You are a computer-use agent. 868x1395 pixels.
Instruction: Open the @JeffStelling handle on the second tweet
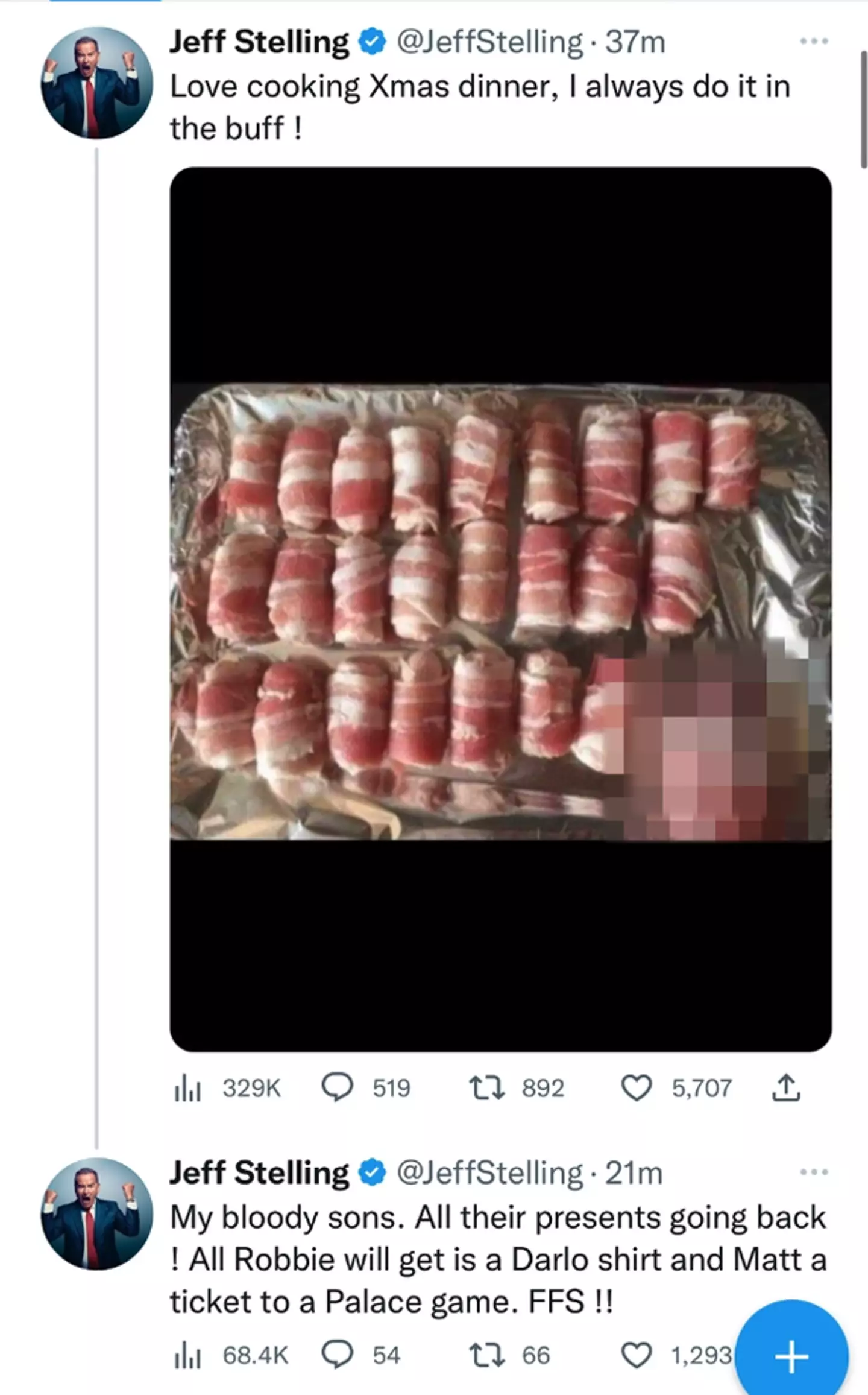(489, 1173)
